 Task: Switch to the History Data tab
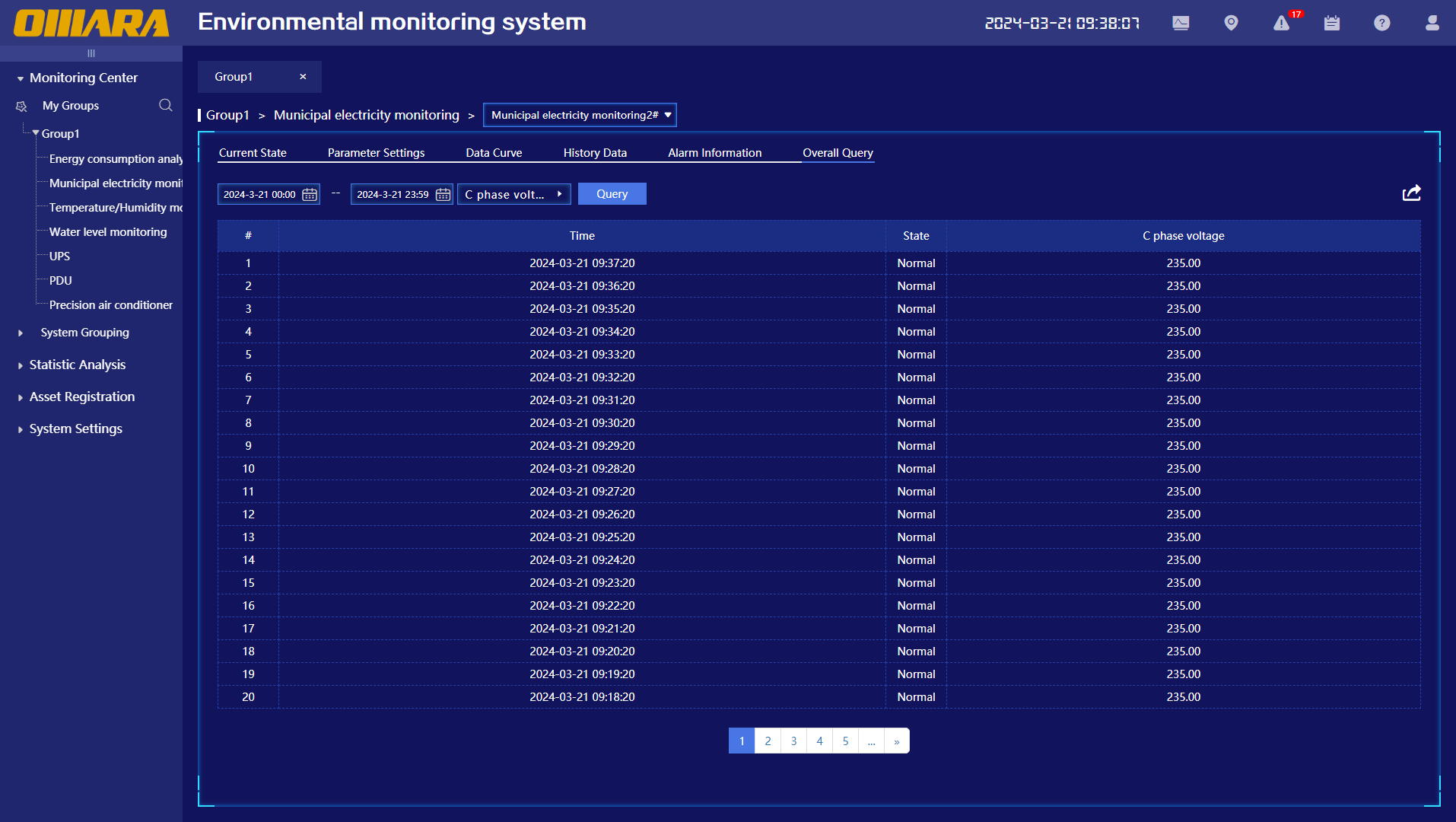point(595,152)
